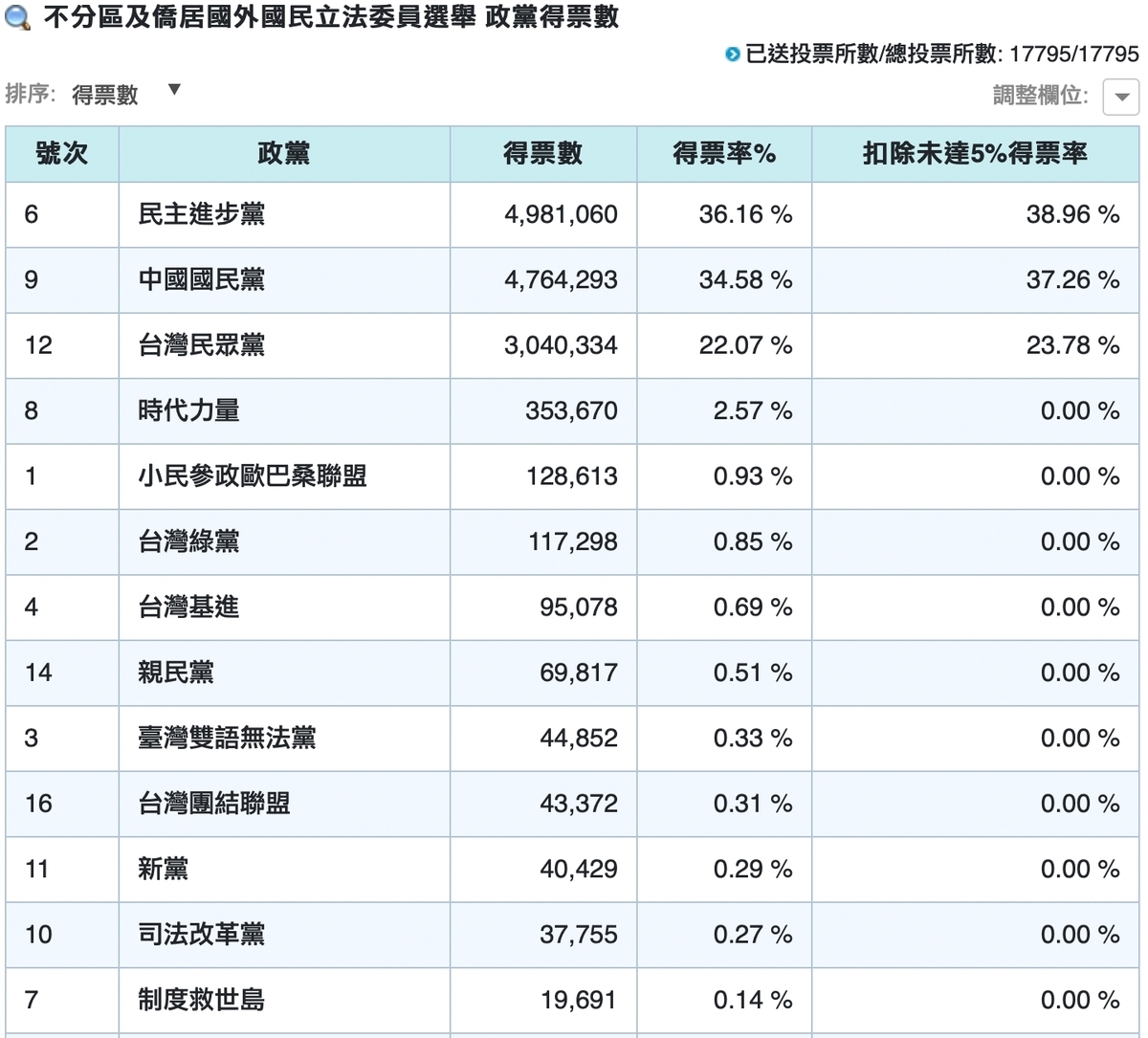Select the 司法改革黨 party cell

point(284,935)
